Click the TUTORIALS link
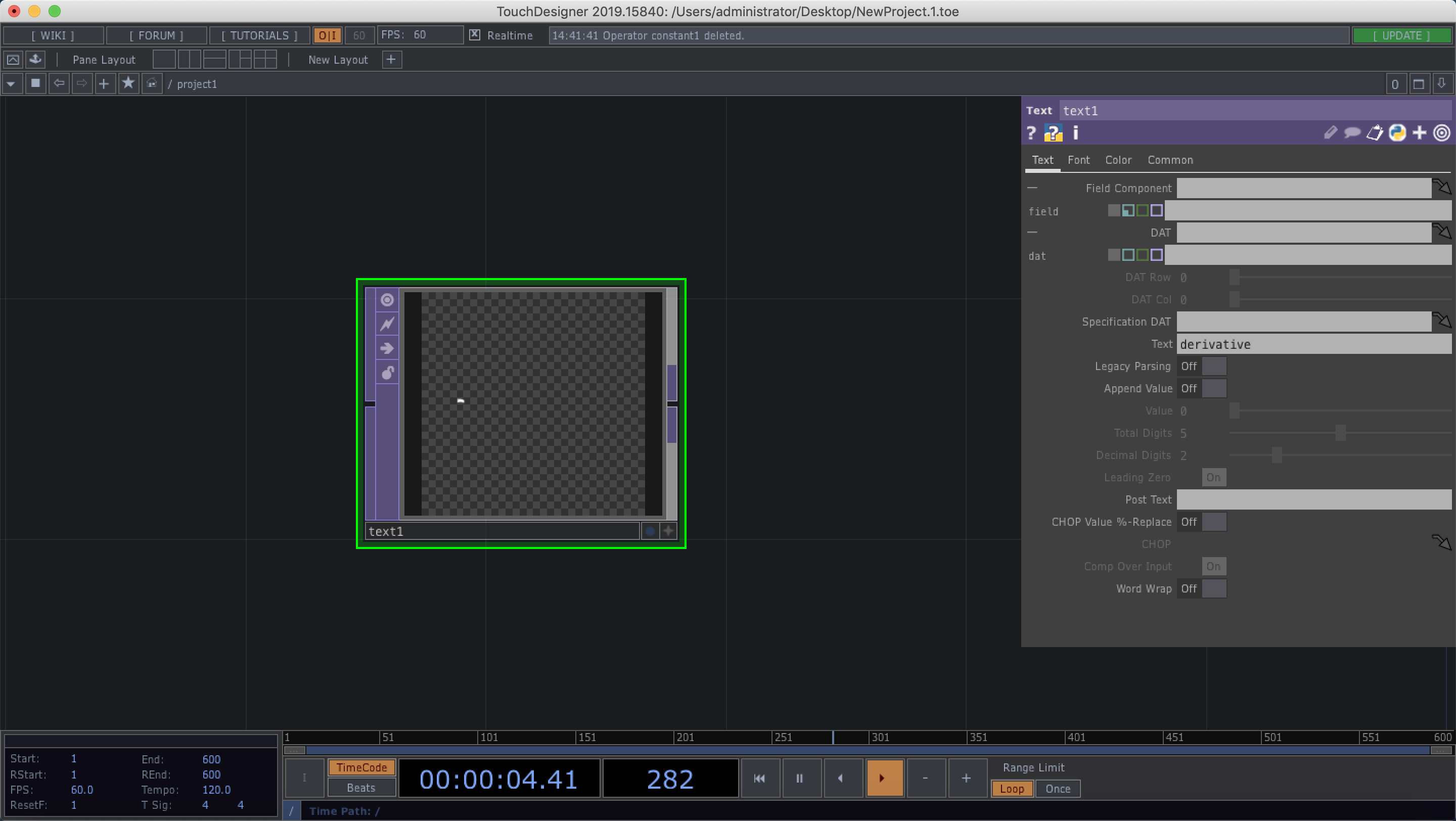The height and width of the screenshot is (821, 1456). [259, 35]
